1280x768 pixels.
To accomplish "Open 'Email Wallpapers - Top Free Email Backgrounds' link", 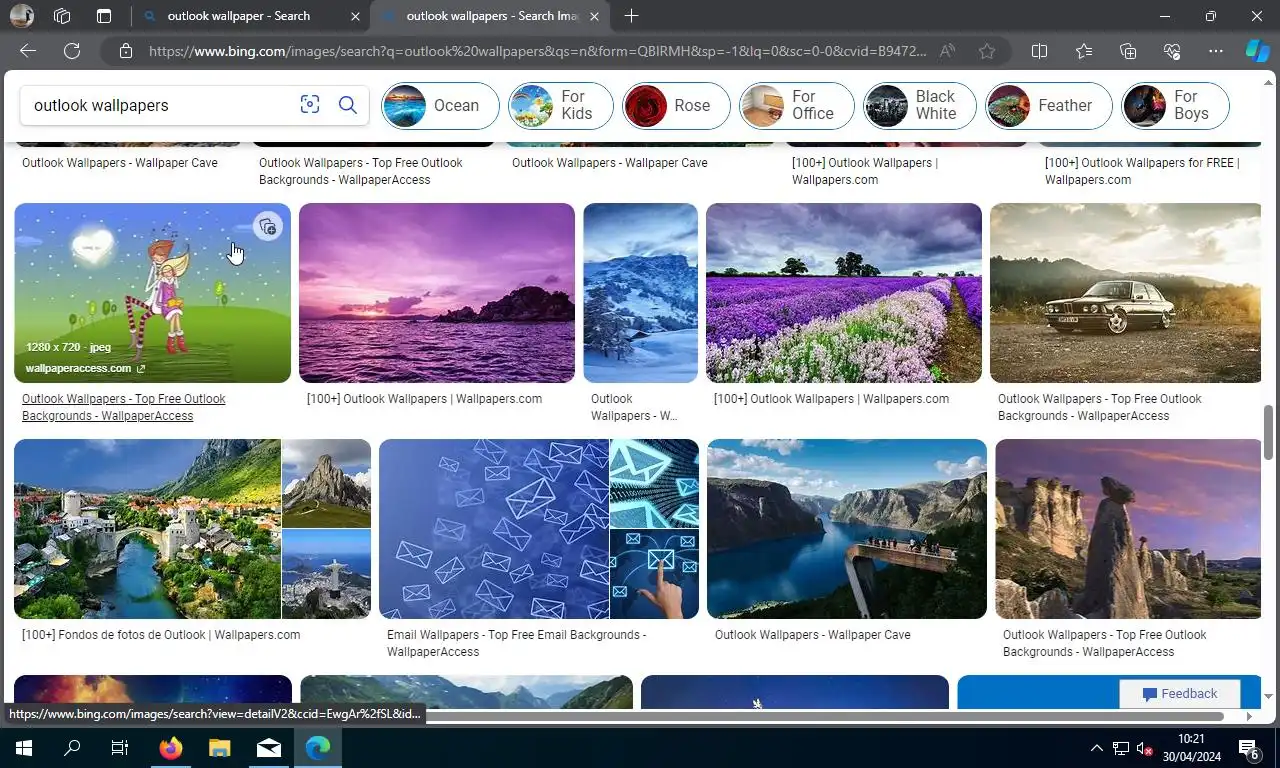I will [517, 643].
